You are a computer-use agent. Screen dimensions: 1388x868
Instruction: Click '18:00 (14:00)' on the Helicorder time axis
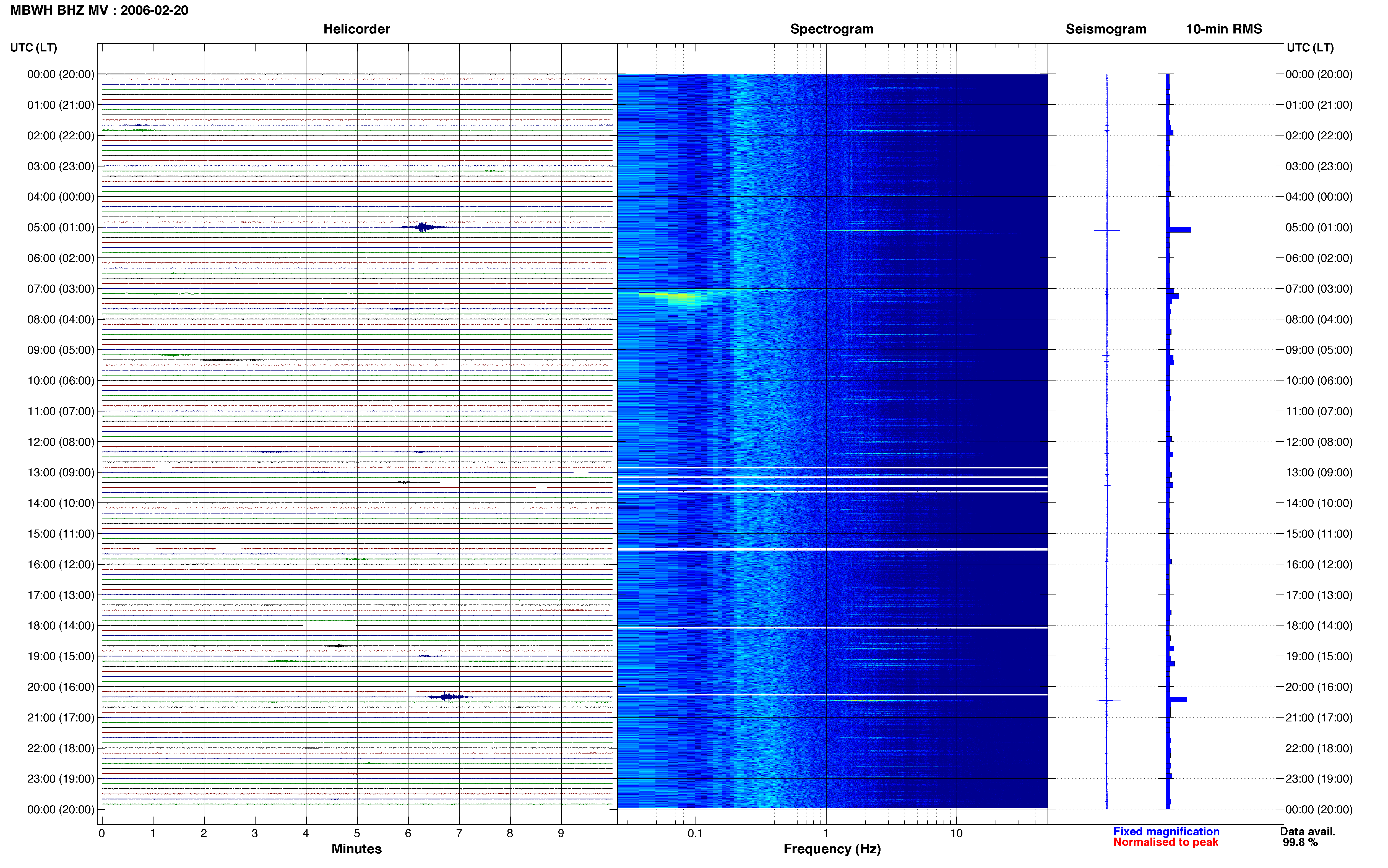pos(61,626)
